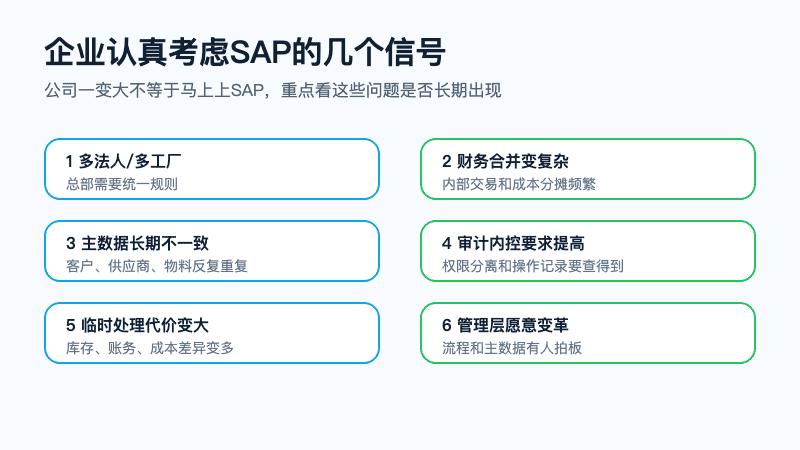Click the heading 多法人/多工厂
This screenshot has height=450, width=800.
pos(130,161)
